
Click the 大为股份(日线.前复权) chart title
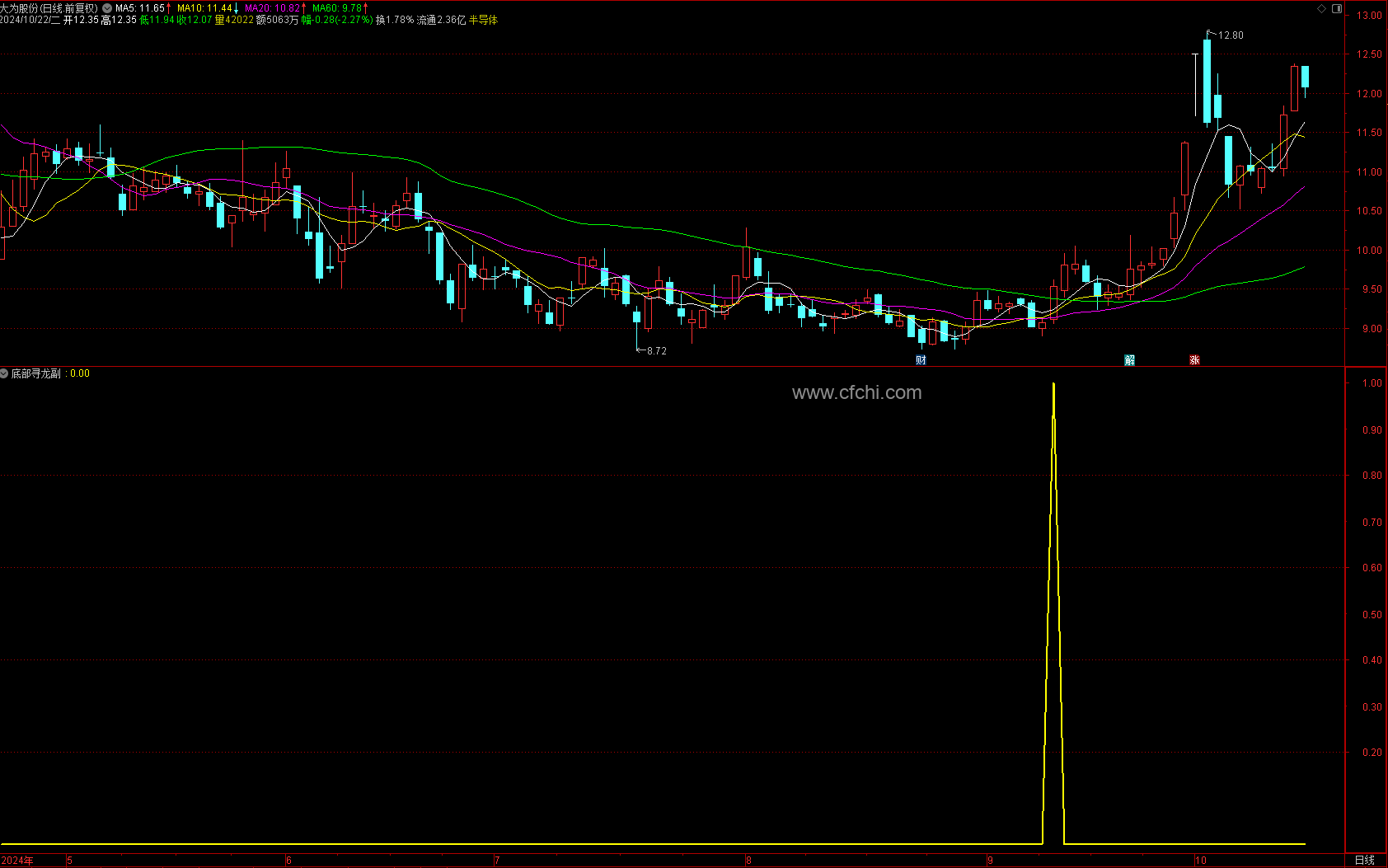49,8
